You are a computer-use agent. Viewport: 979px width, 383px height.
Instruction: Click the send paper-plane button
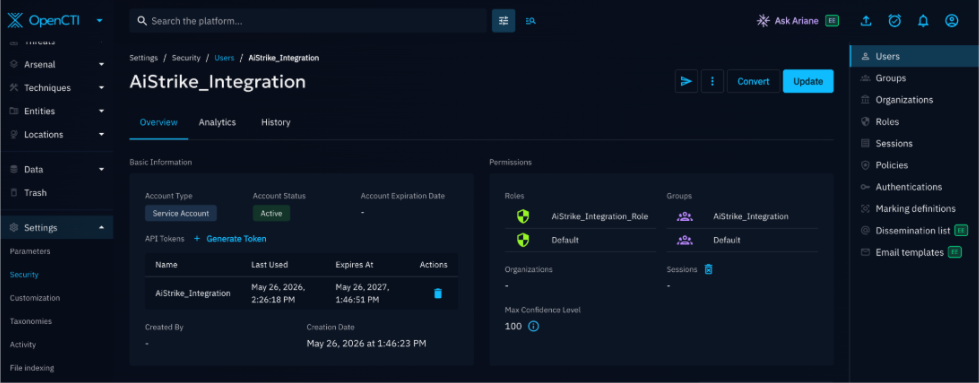point(686,81)
